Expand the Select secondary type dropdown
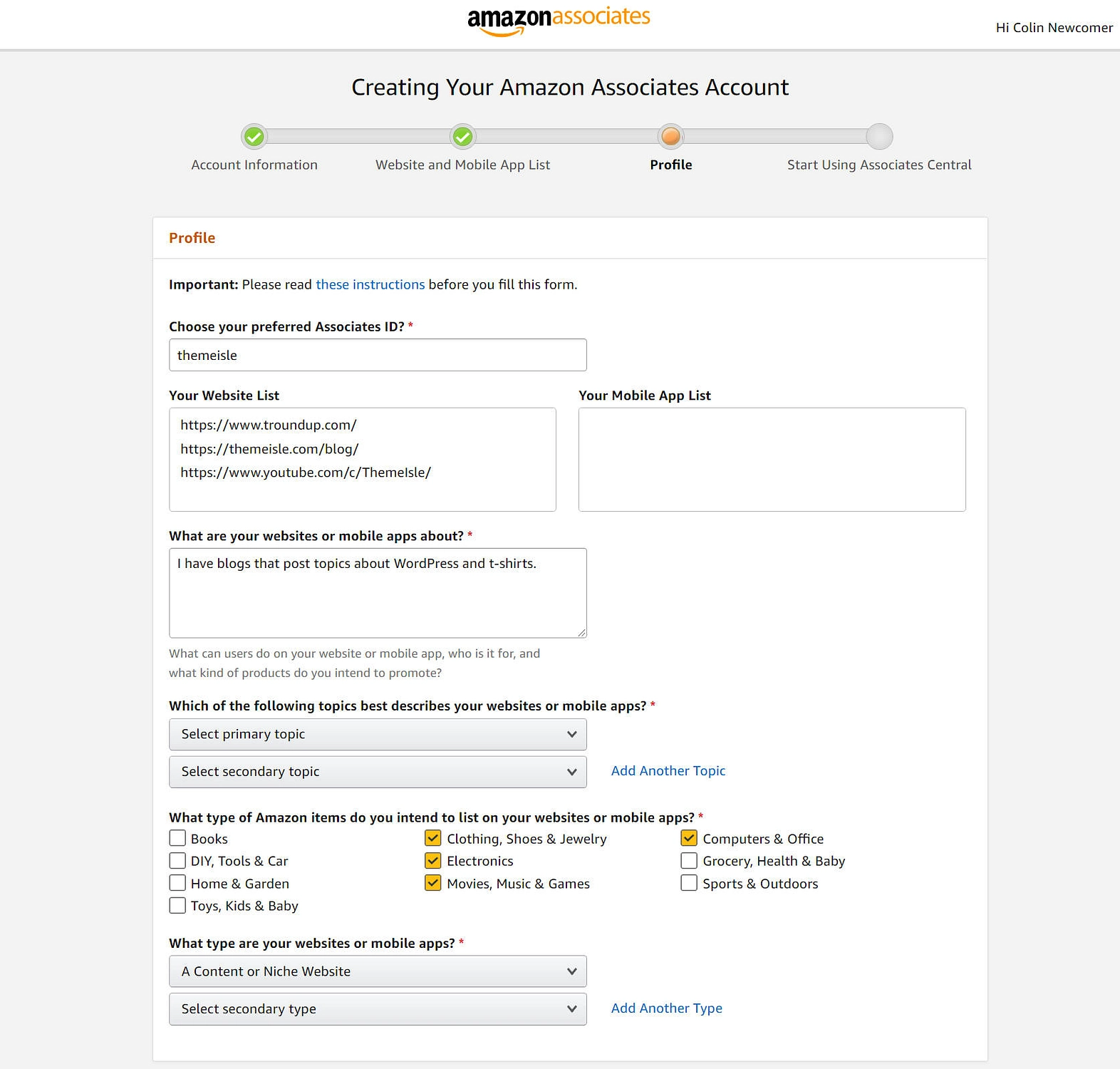The width and height of the screenshot is (1120, 1069). click(378, 1009)
